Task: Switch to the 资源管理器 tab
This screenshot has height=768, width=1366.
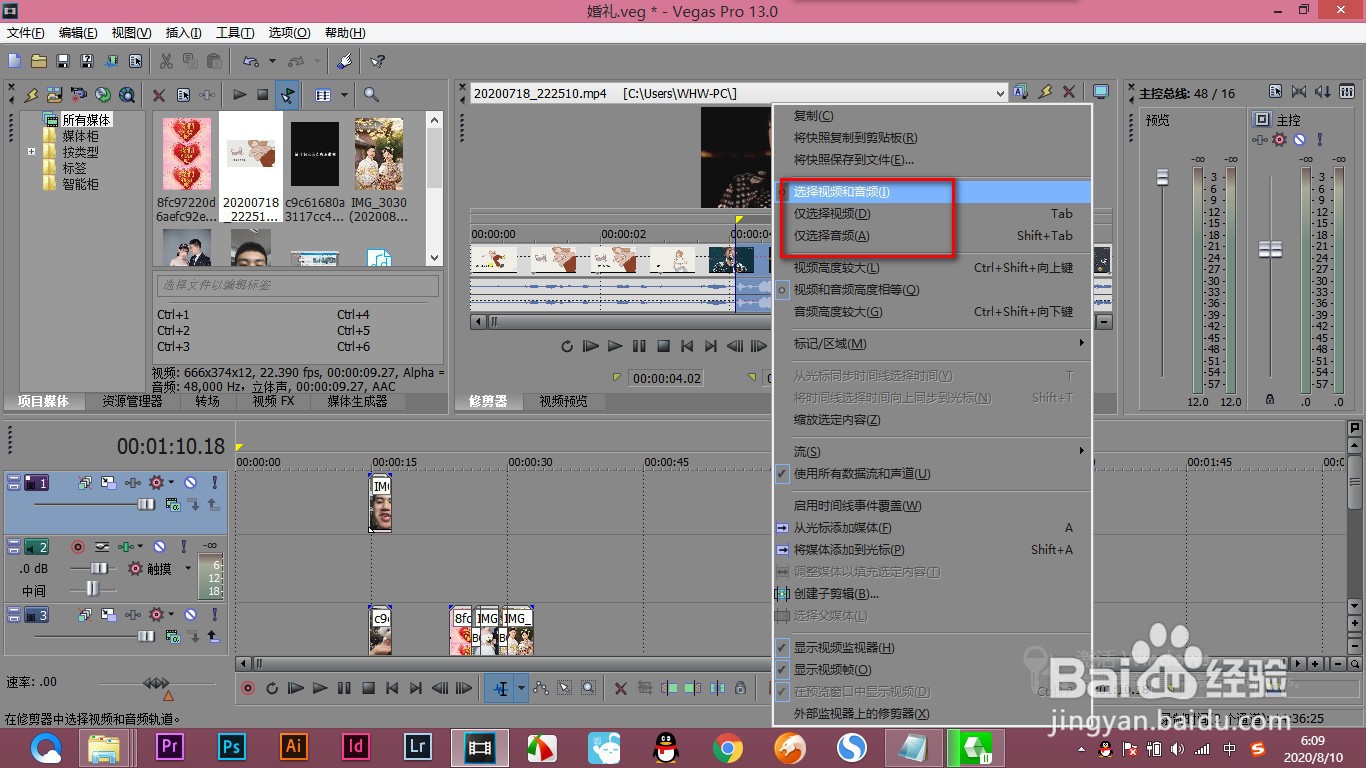Action: click(132, 401)
